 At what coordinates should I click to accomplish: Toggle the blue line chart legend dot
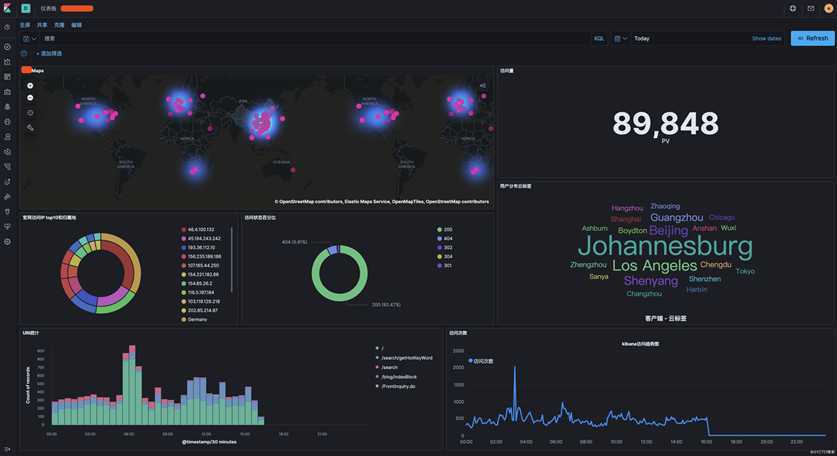pyautogui.click(x=470, y=360)
